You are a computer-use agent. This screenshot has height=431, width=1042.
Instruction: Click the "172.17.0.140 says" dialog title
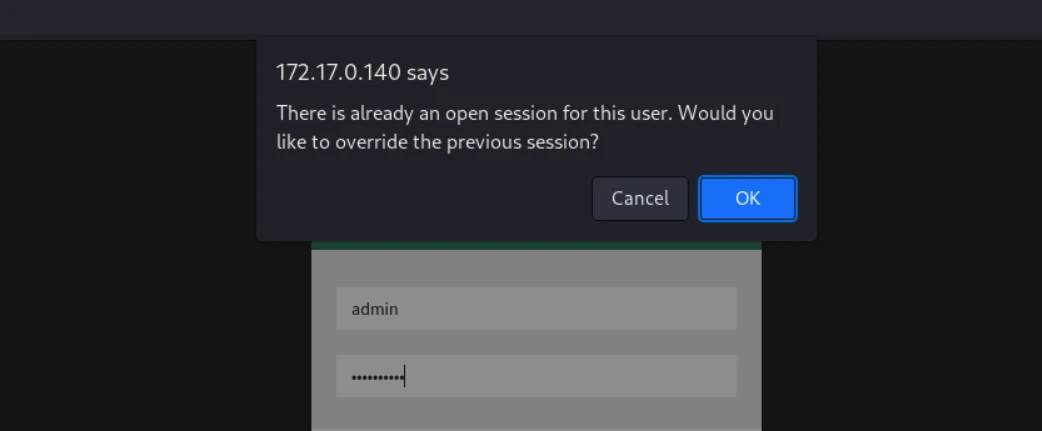[x=362, y=73]
